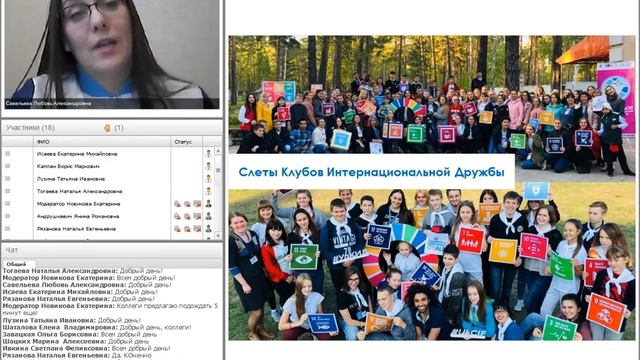The height and width of the screenshot is (360, 640).
Task: Select participant name Каплан Борис Маркович
Action: [x=68, y=166]
